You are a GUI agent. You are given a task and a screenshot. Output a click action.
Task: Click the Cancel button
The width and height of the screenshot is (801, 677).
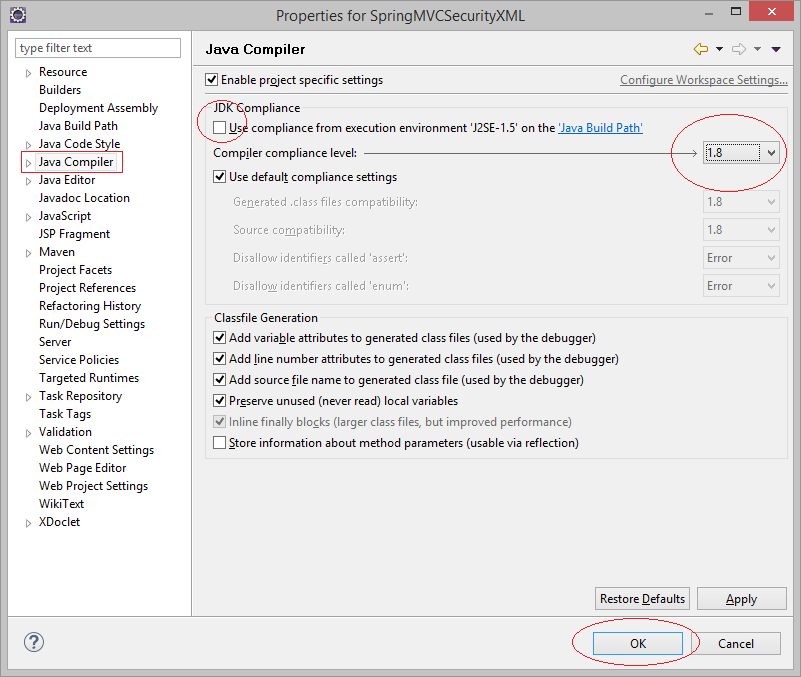point(736,643)
